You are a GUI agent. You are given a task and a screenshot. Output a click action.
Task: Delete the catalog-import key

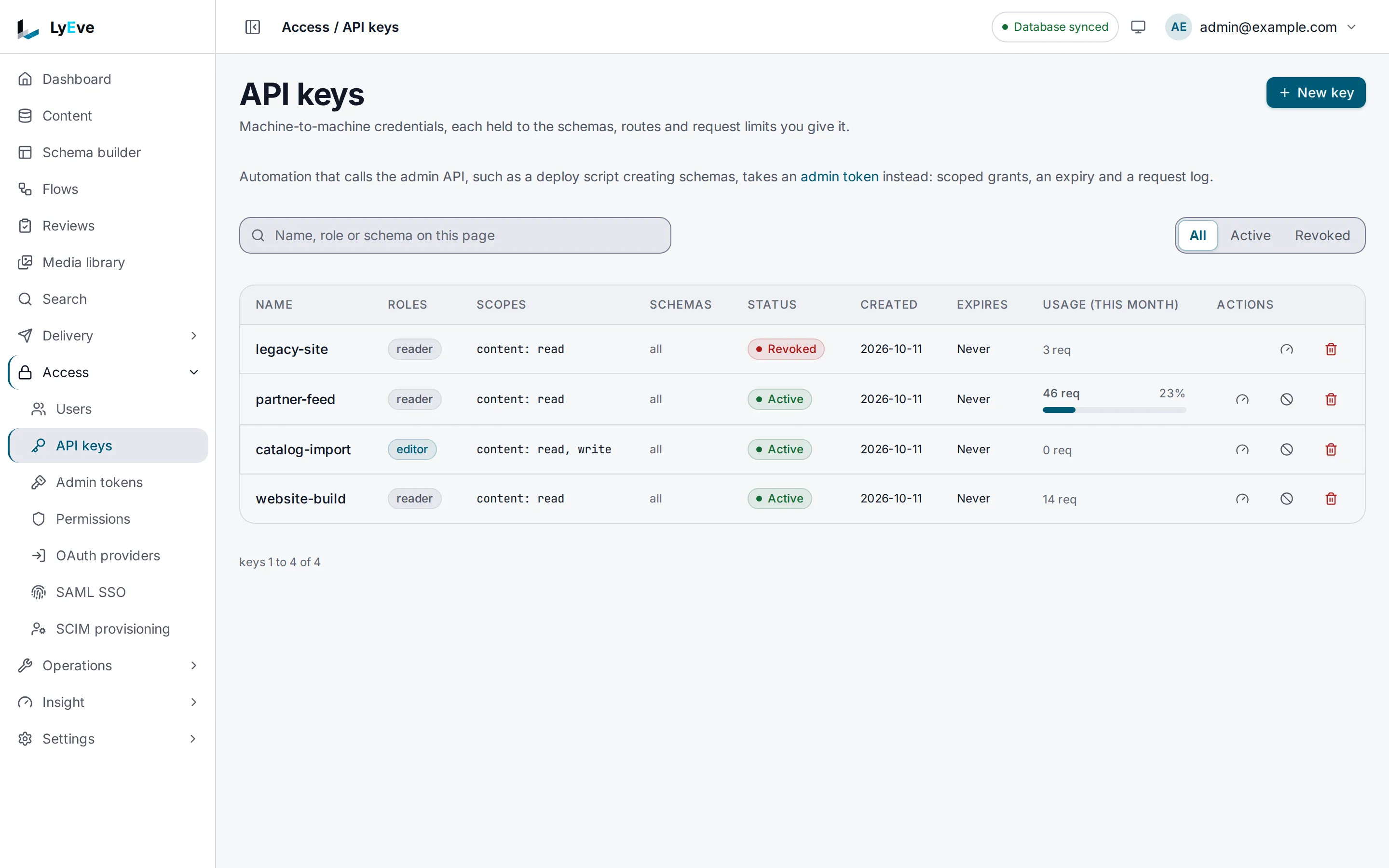click(1331, 449)
